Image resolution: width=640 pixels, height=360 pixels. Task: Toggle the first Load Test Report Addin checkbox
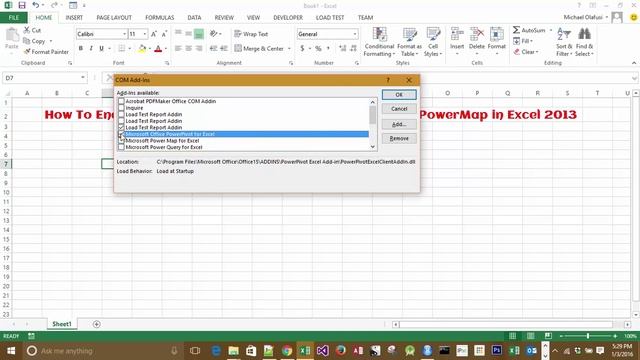121,114
